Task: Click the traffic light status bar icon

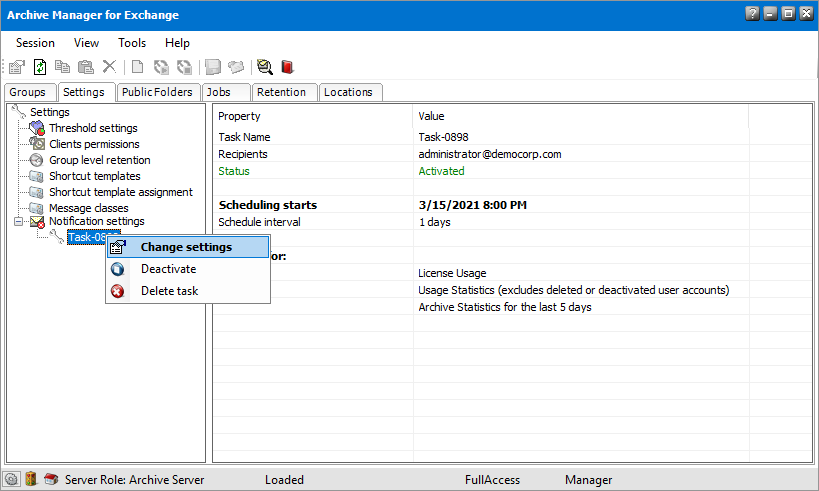Action: tap(31, 478)
